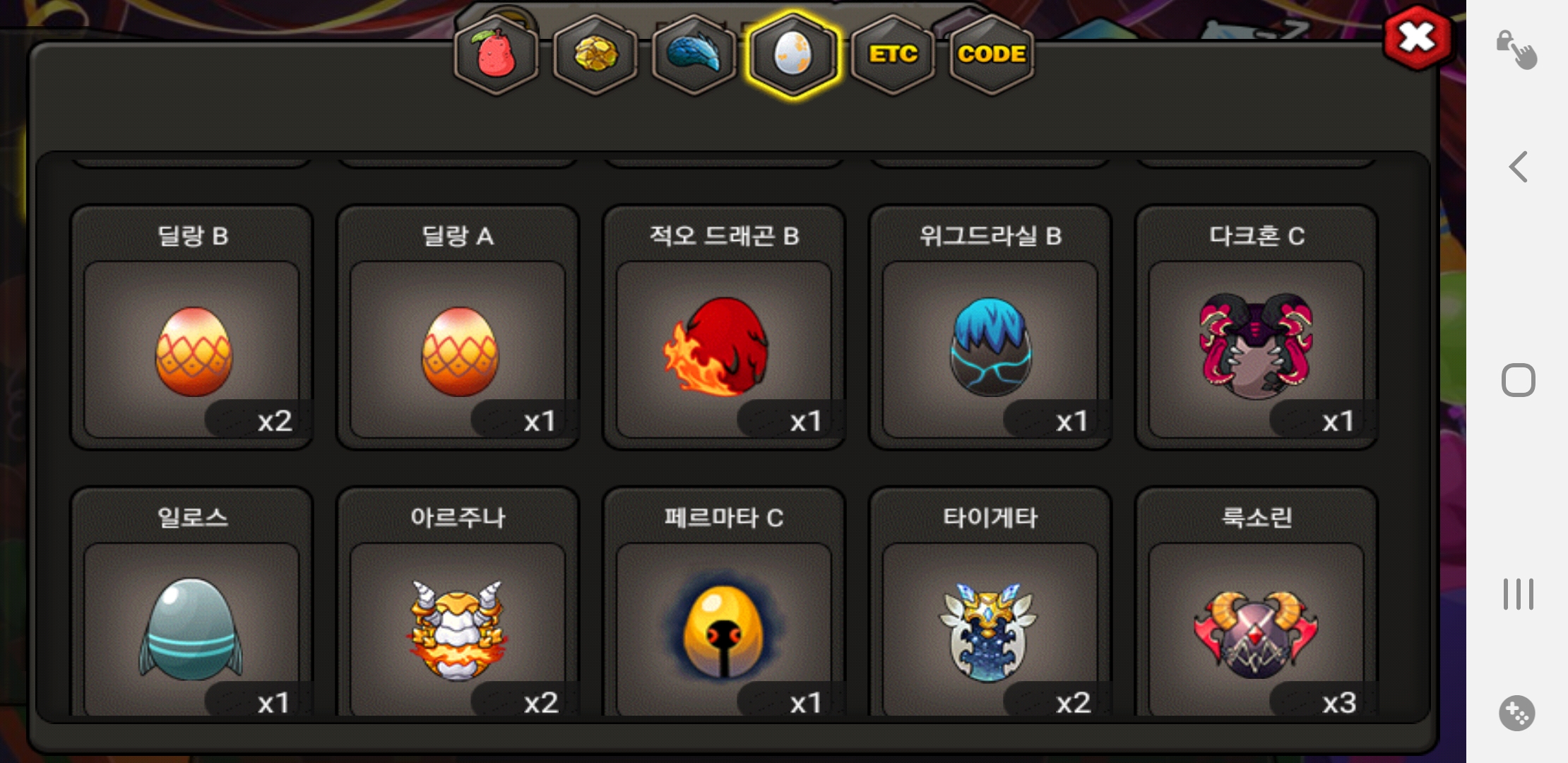1568x763 pixels.
Task: Select the 딜랑 A egg
Action: [458, 328]
